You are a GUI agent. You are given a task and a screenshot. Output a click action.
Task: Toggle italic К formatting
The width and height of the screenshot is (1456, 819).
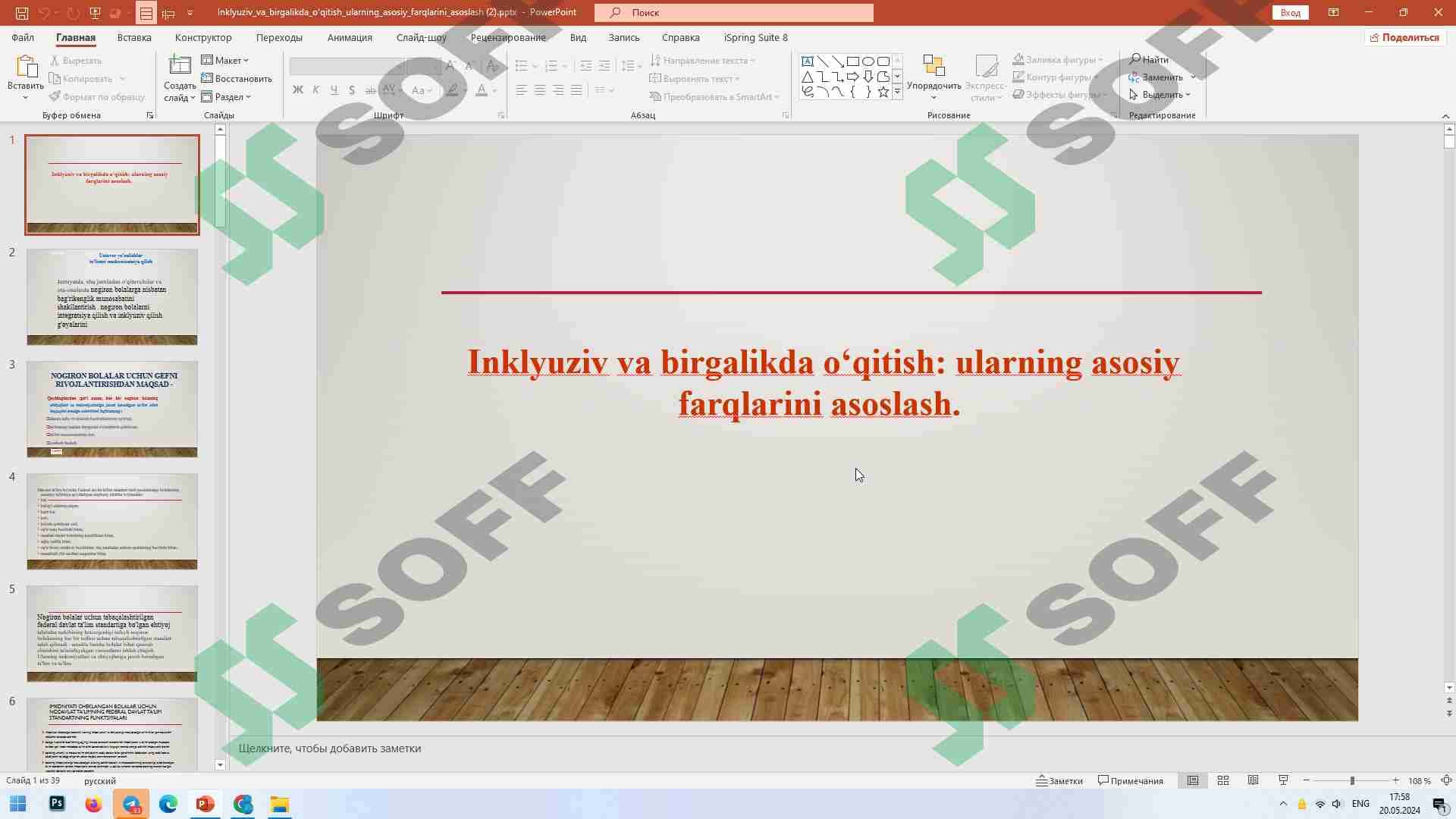point(316,90)
